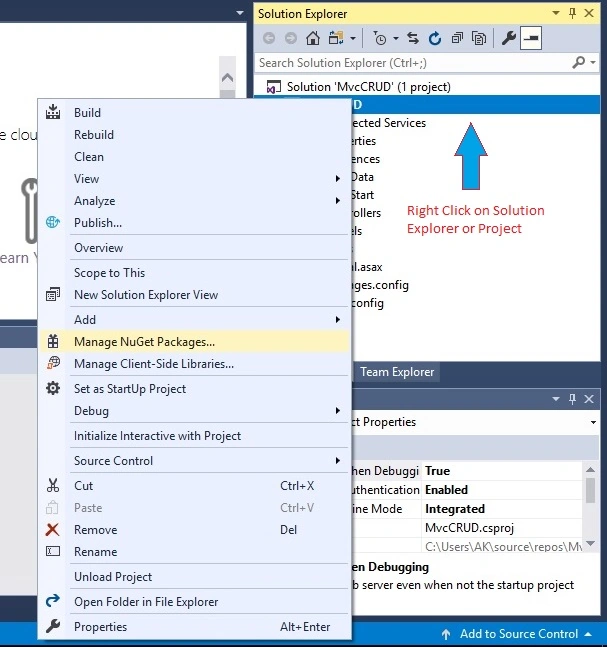This screenshot has height=647, width=607.
Task: Open the Solution Explorer window options dropdown
Action: [556, 13]
